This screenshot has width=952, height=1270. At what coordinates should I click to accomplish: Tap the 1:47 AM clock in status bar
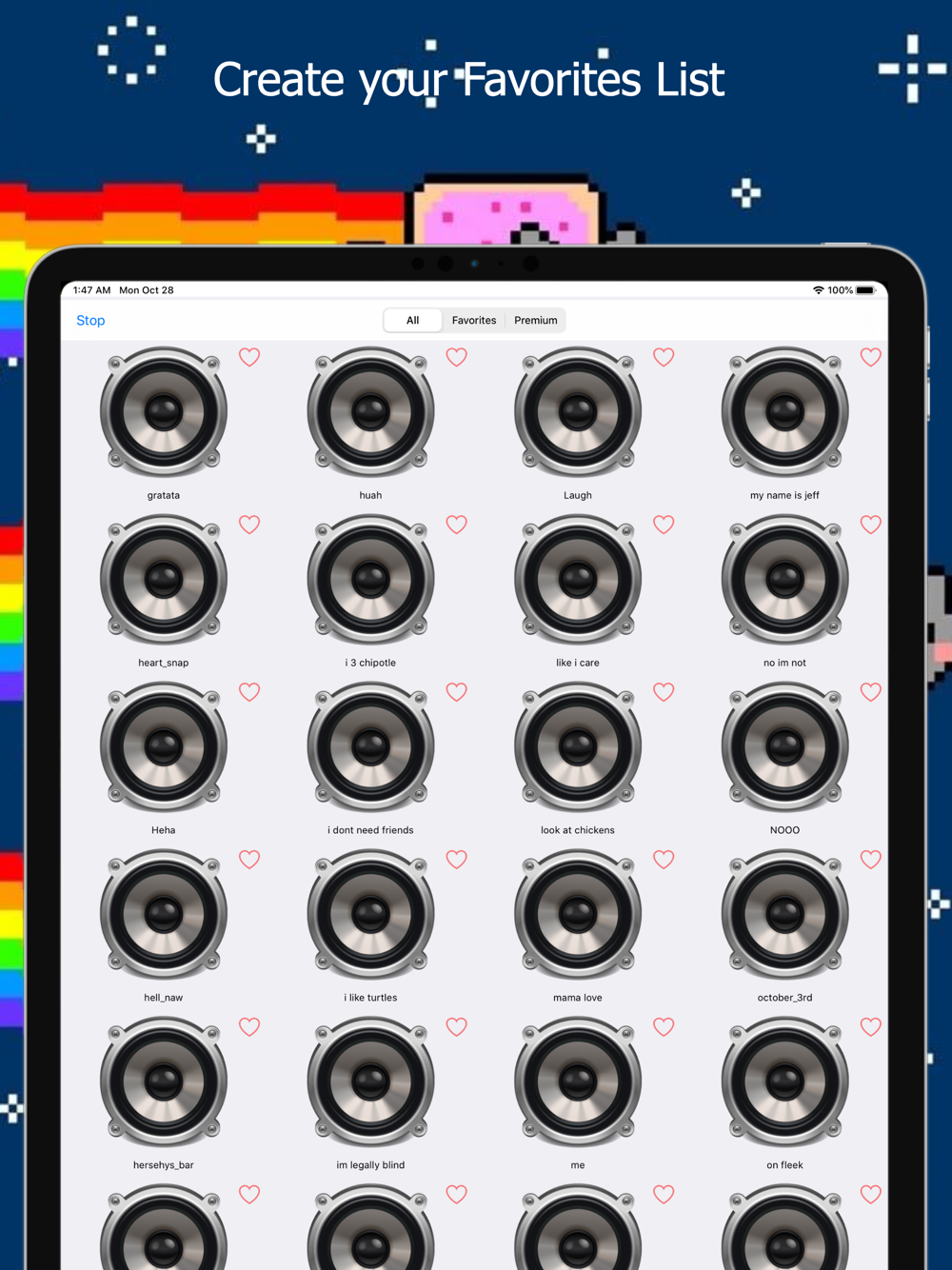(x=92, y=290)
